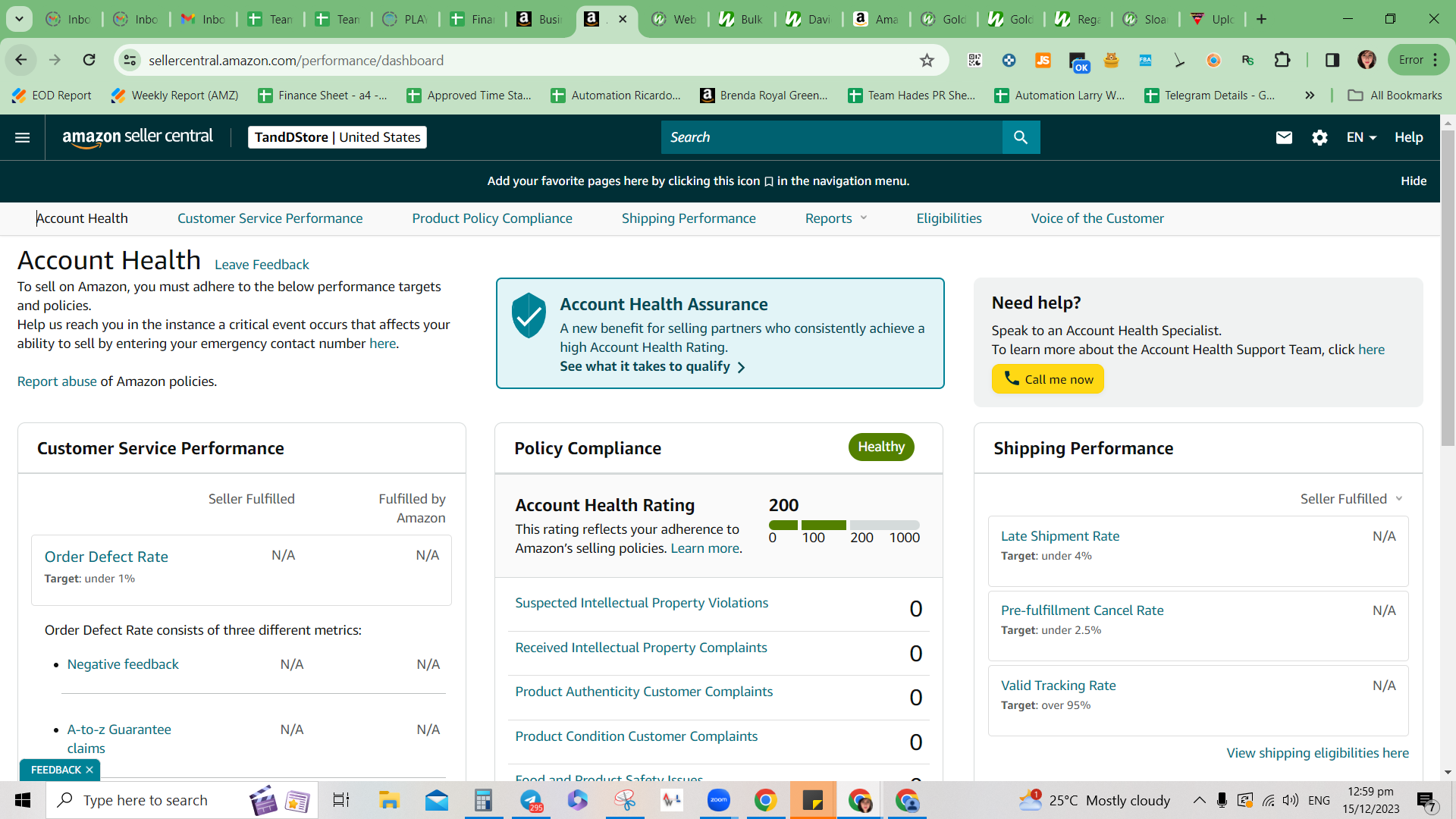Open the tab search dropdown in Chrome

[x=19, y=19]
